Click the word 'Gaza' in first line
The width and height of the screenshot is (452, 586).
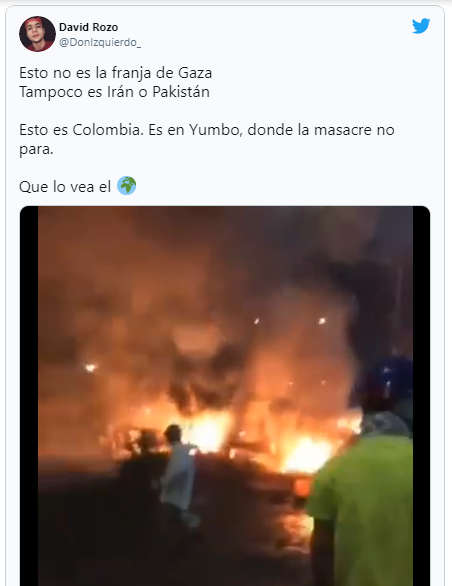point(195,73)
